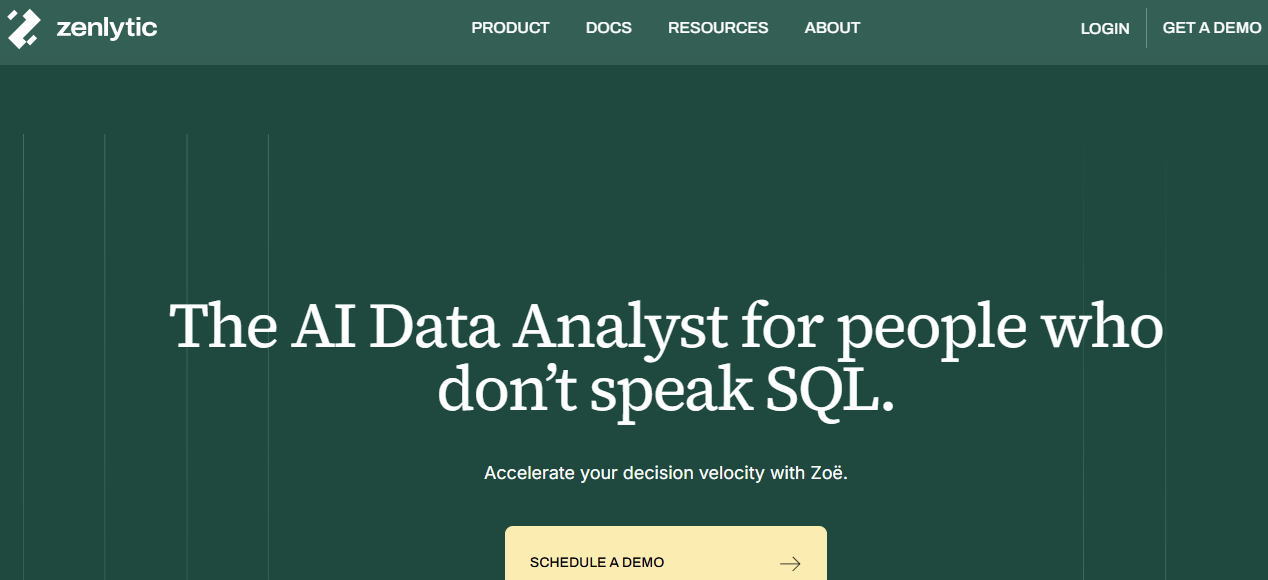The width and height of the screenshot is (1268, 580).
Task: Expand the RESOURCES navigation dropdown
Action: coord(718,28)
